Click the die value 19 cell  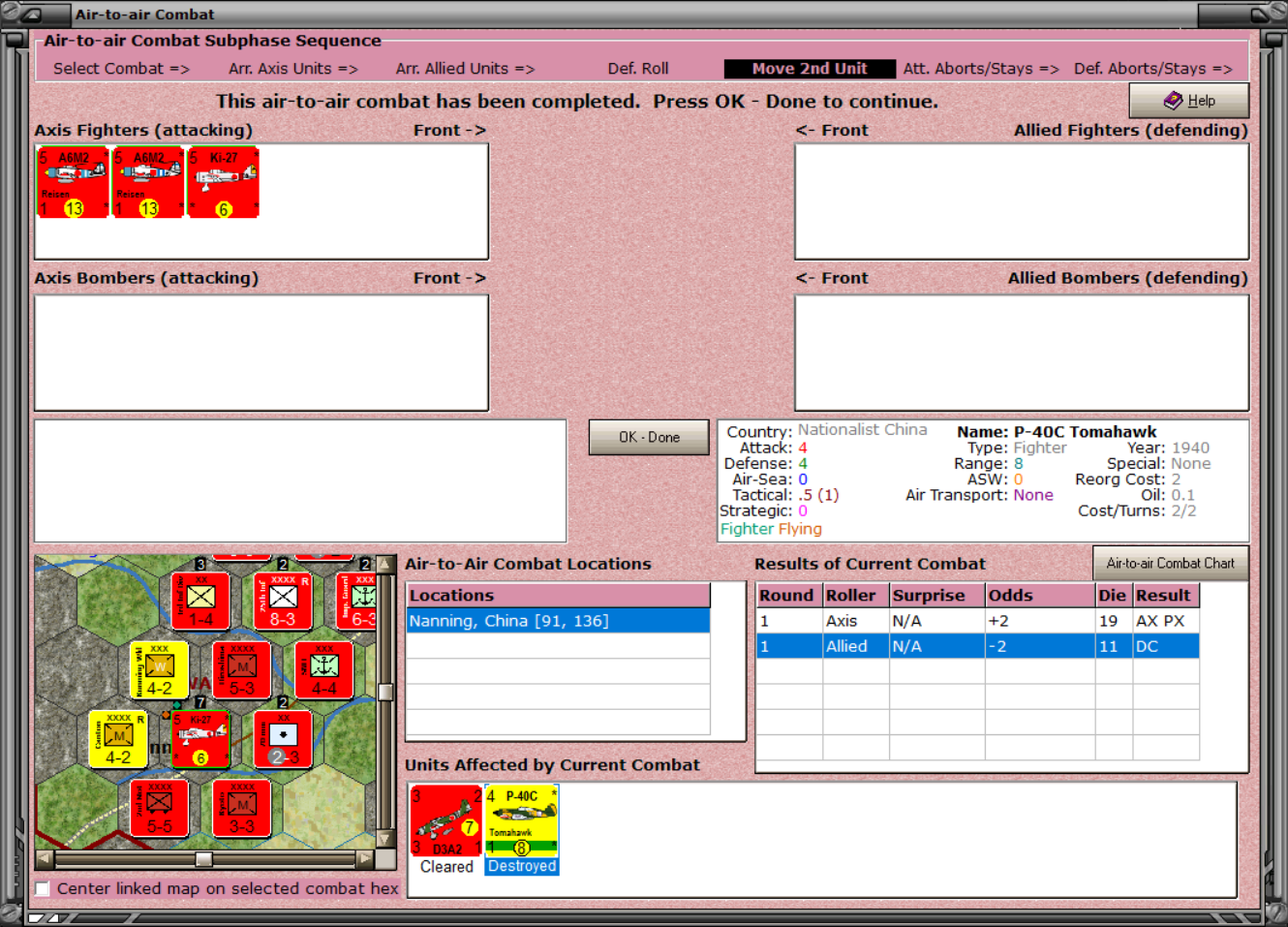click(x=1114, y=621)
